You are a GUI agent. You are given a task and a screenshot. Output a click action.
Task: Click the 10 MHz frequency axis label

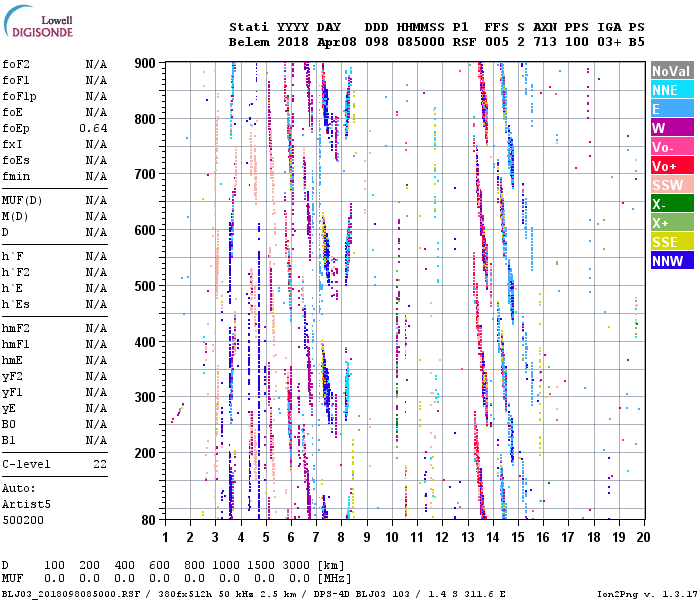coord(392,537)
